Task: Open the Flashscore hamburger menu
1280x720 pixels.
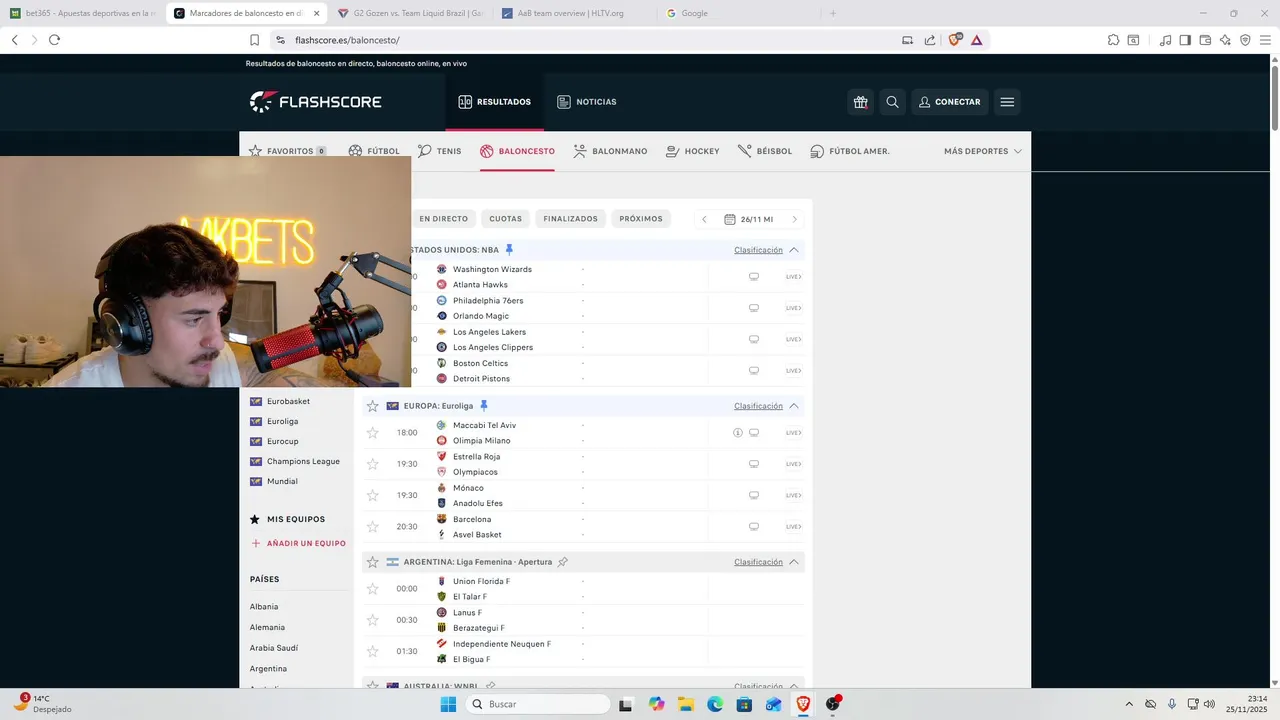Action: [1007, 102]
